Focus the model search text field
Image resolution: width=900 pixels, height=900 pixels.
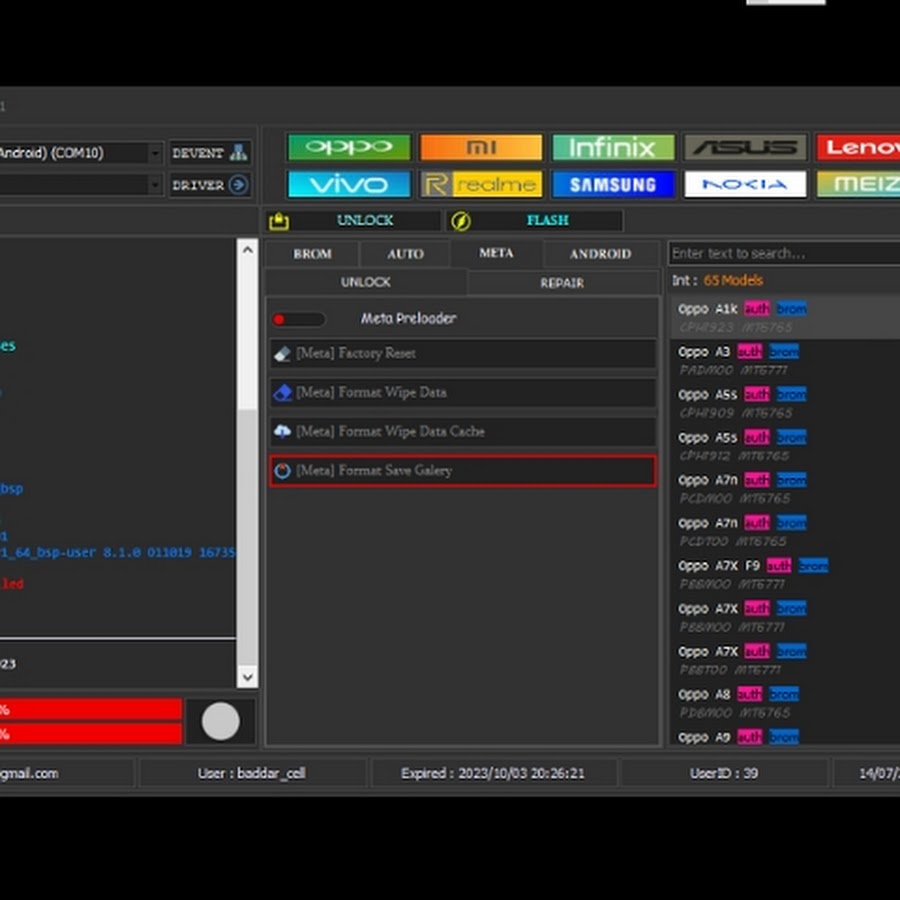pos(784,253)
